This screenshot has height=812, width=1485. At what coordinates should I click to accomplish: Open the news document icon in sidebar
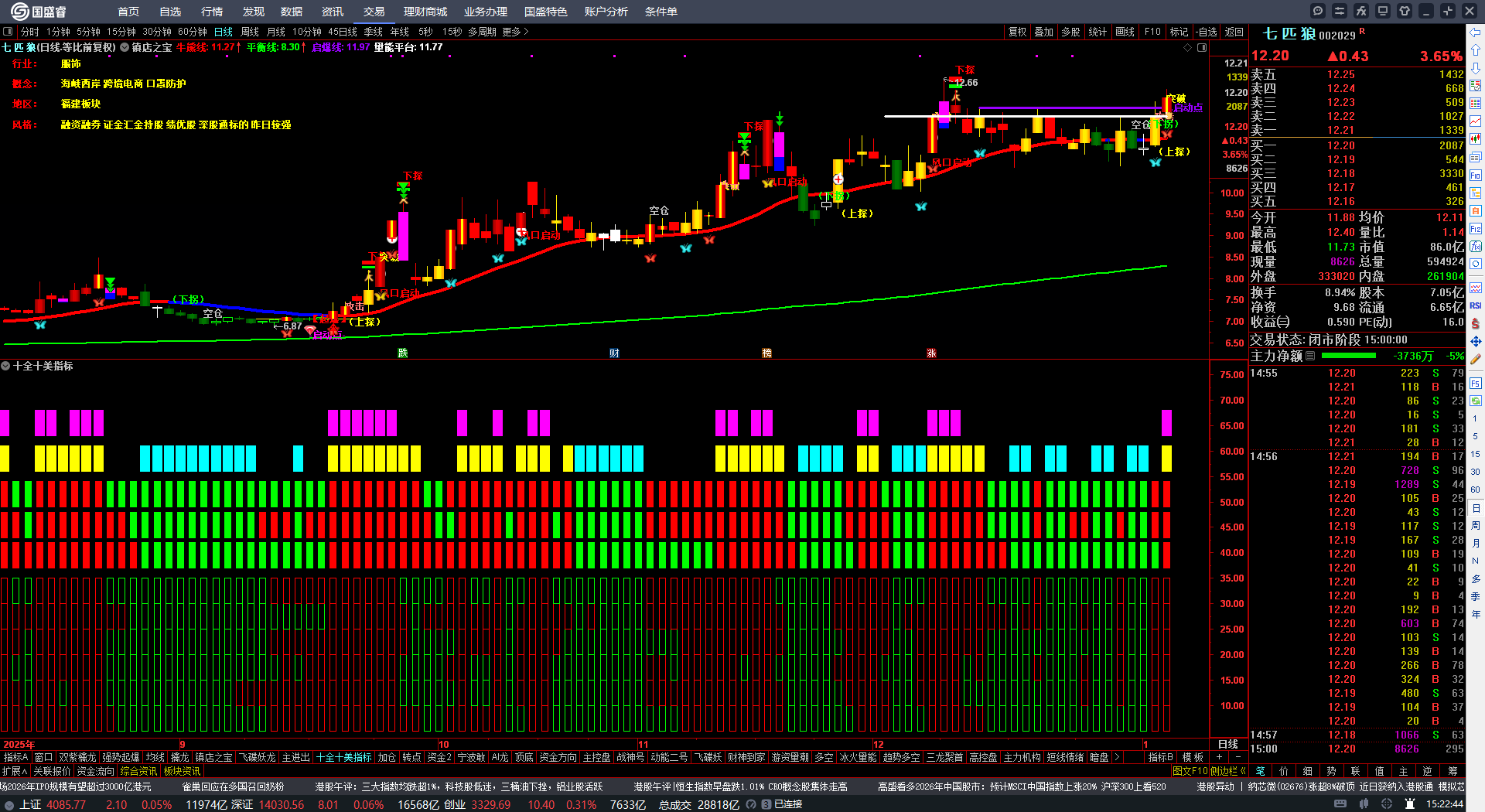tap(1476, 157)
